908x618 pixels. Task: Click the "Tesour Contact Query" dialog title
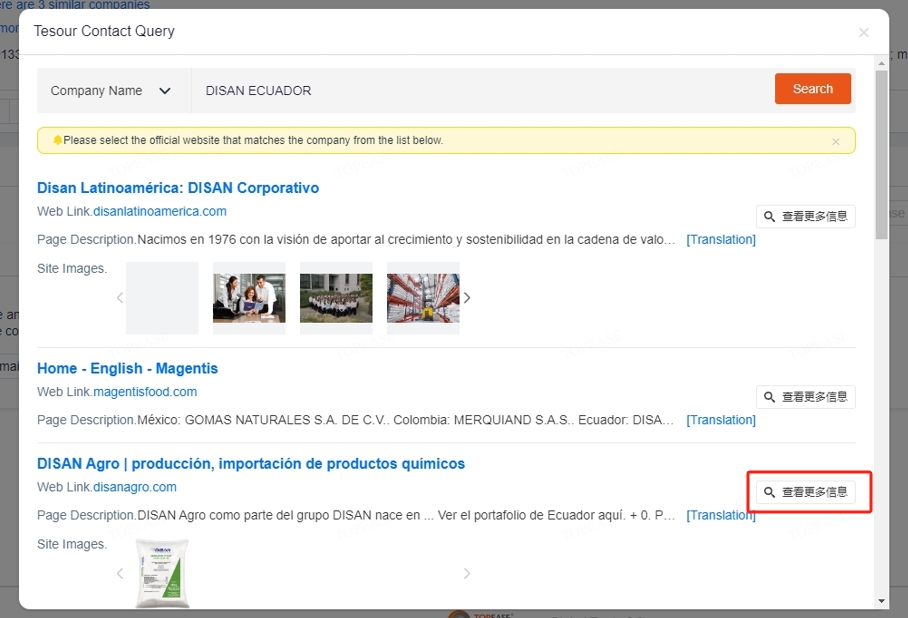coord(104,31)
